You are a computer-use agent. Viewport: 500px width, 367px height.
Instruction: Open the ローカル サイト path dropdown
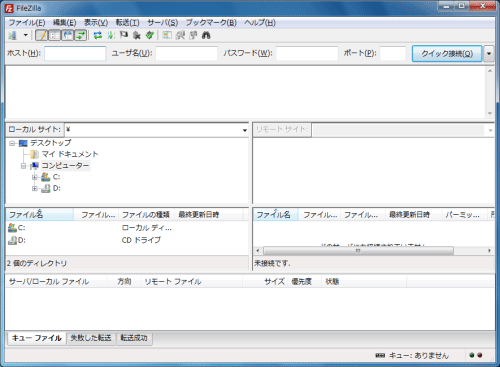(245, 130)
